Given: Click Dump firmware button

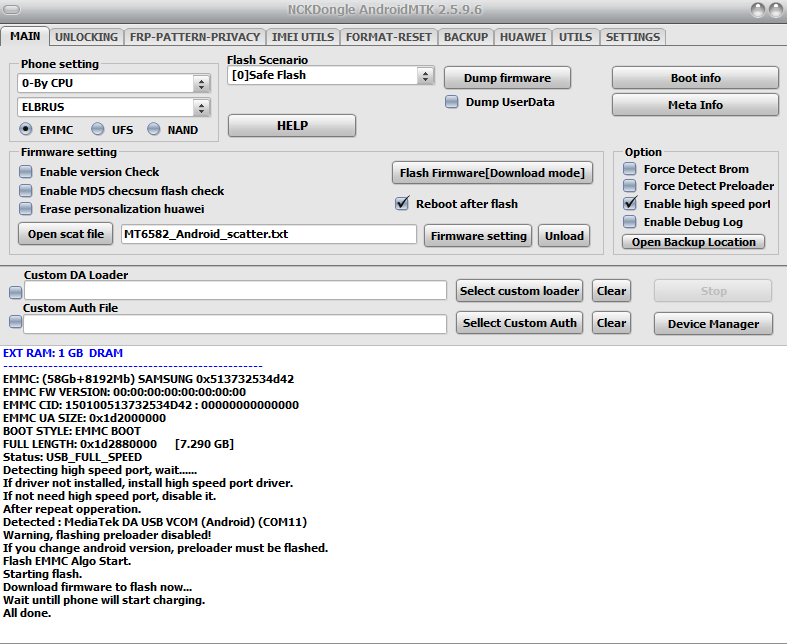Looking at the screenshot, I should (507, 78).
